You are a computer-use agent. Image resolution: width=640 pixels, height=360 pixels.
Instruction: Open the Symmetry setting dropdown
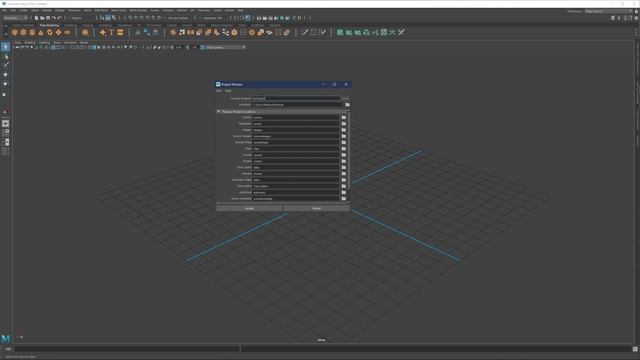(x=213, y=18)
